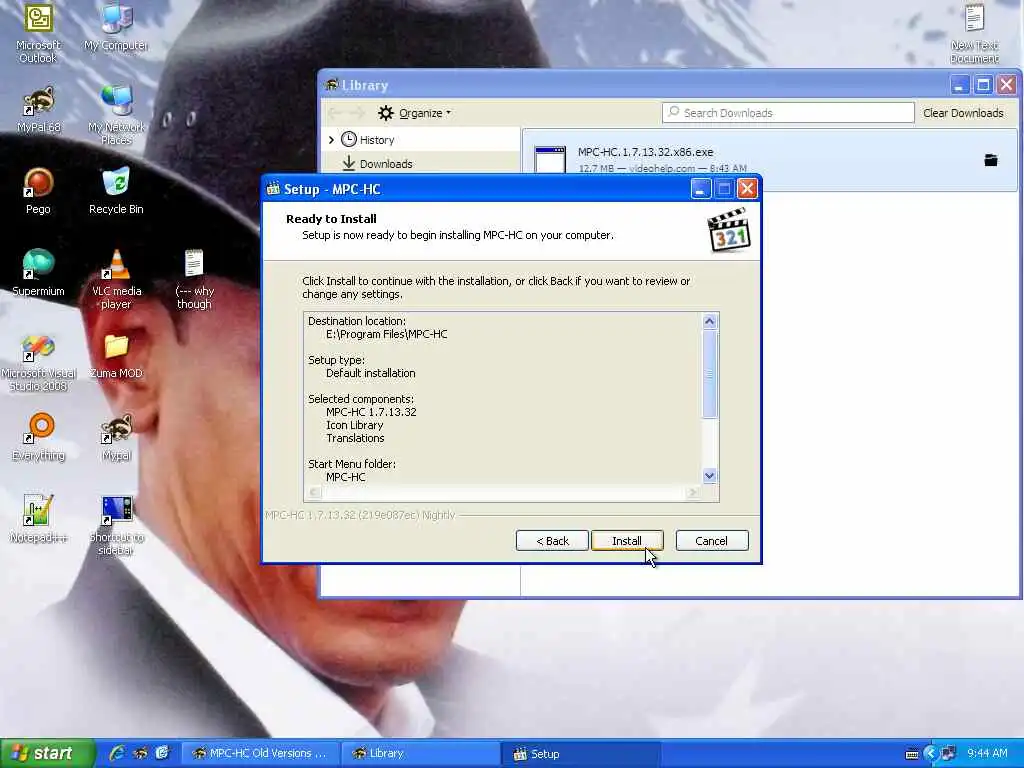Select the Notepad++ desktop shortcut
The height and width of the screenshot is (768, 1024).
[39, 519]
